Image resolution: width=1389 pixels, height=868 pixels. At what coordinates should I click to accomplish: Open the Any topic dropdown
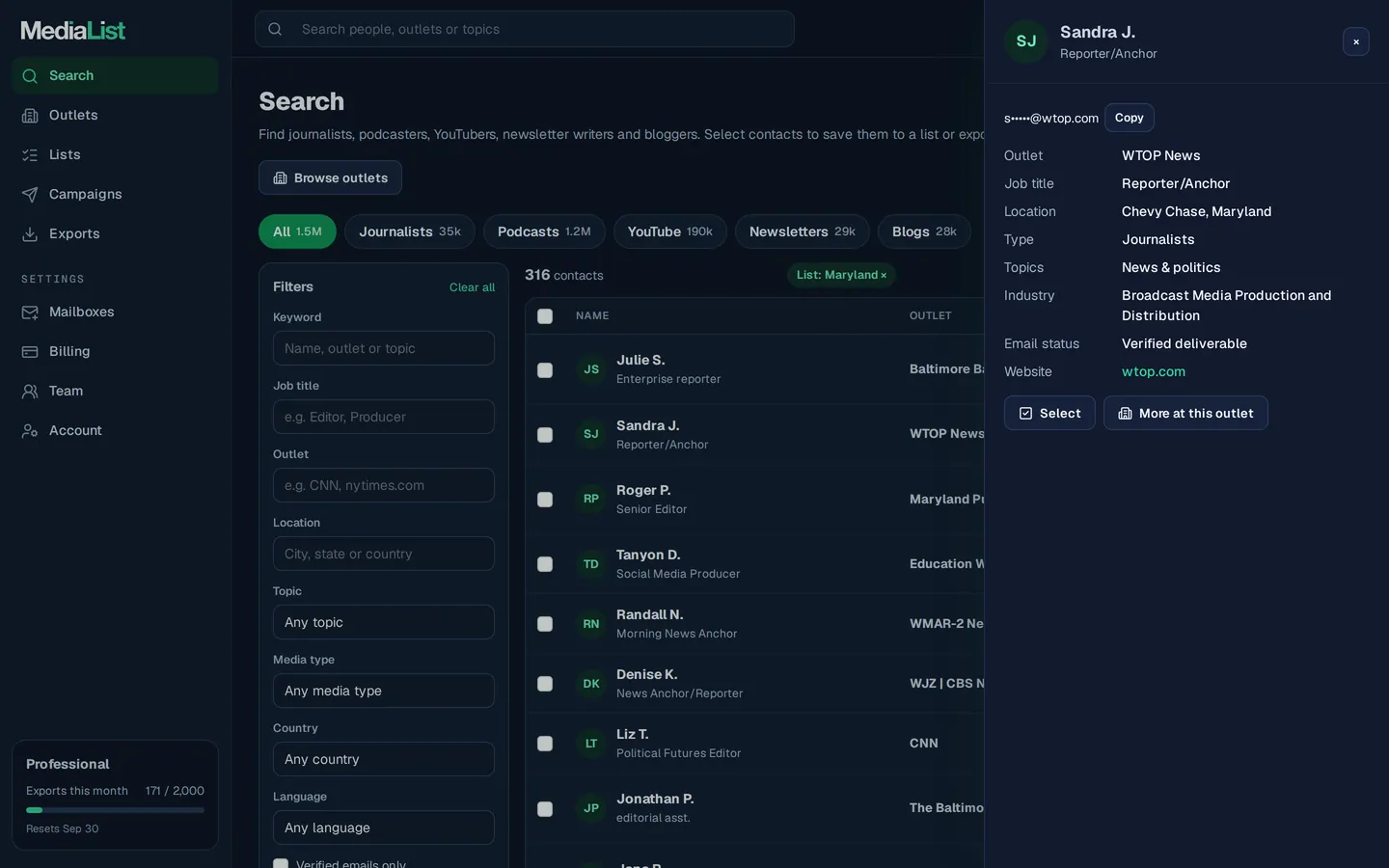[384, 622]
